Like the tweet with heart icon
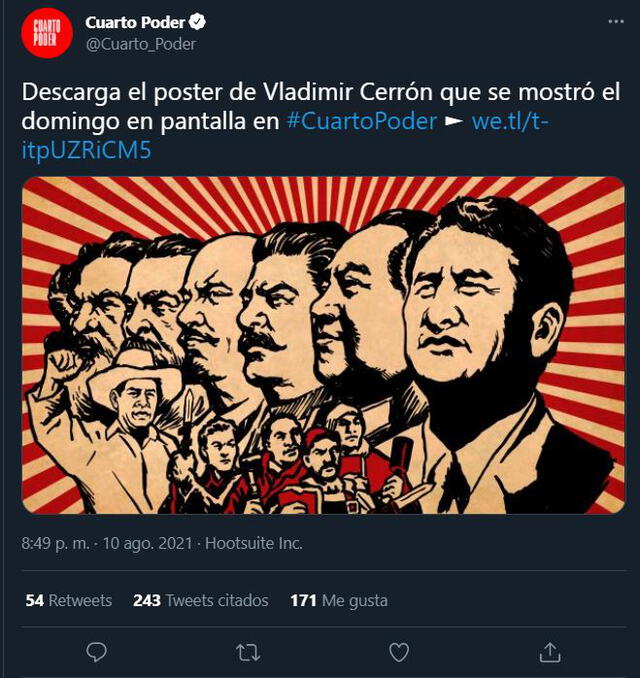The height and width of the screenshot is (678, 640). (x=399, y=652)
